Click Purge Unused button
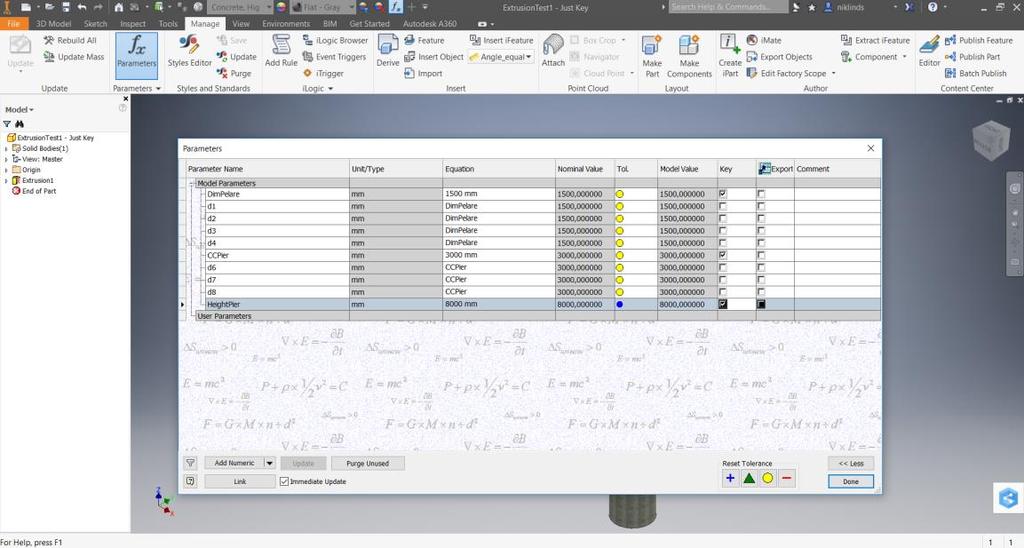Image resolution: width=1024 pixels, height=548 pixels. point(367,463)
